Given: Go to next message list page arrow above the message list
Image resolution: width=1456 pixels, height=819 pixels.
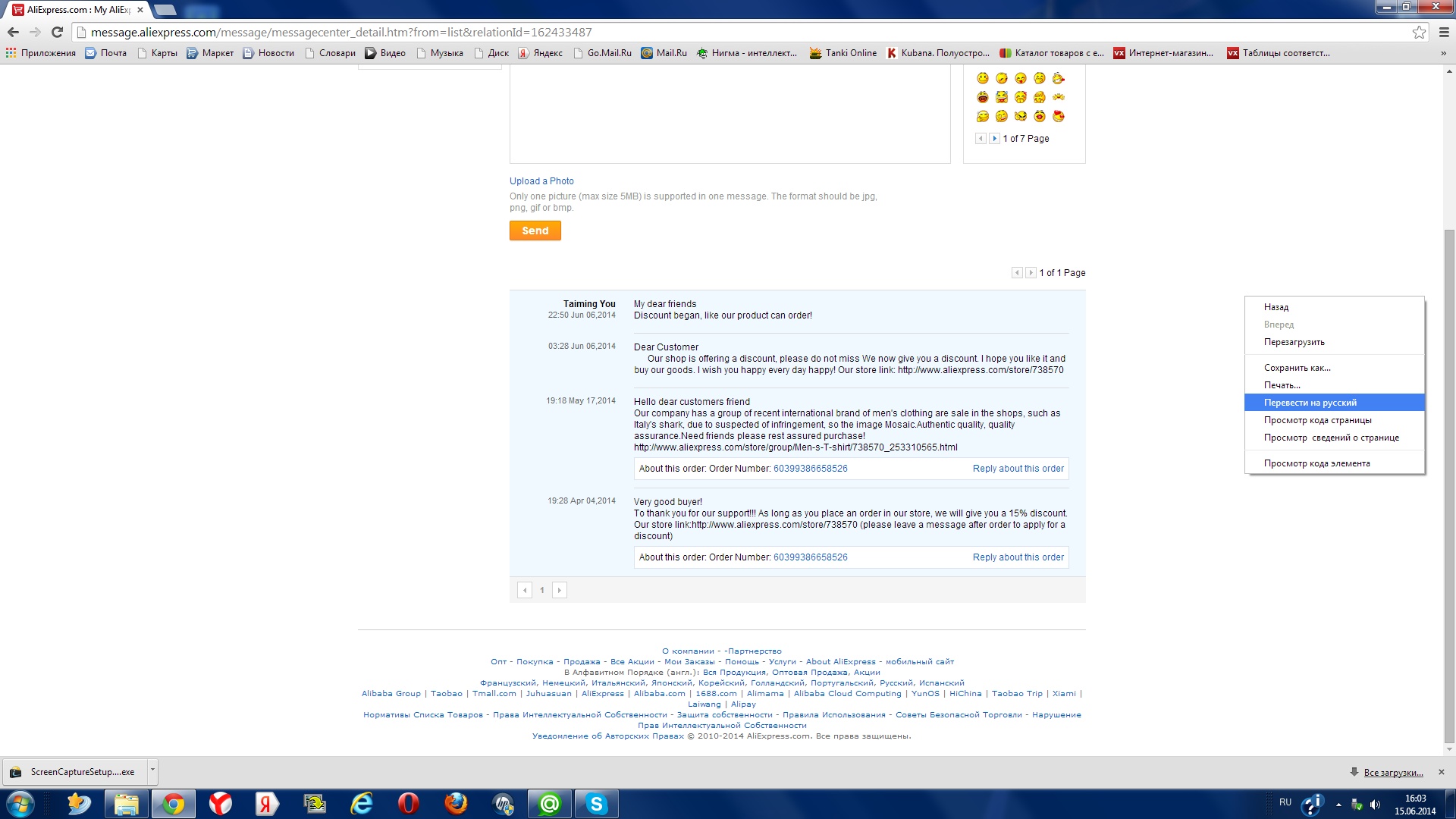Looking at the screenshot, I should click(1031, 273).
